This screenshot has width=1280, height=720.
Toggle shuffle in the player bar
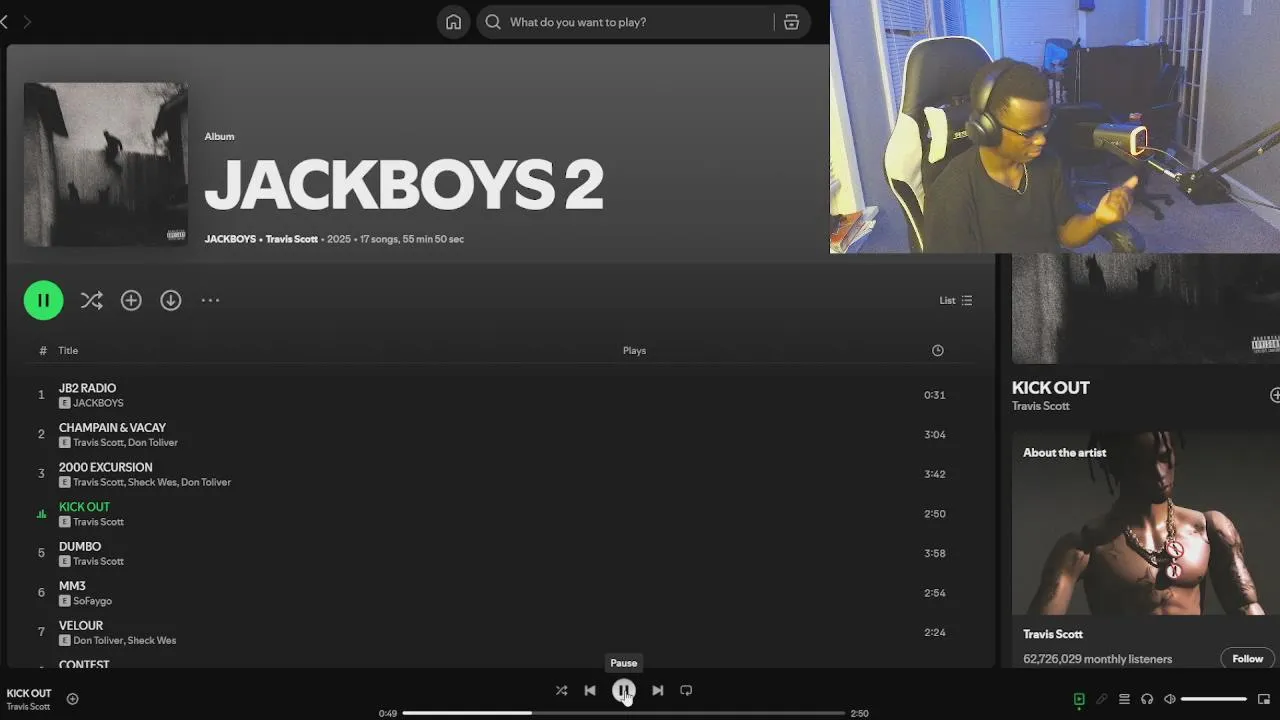tap(561, 690)
